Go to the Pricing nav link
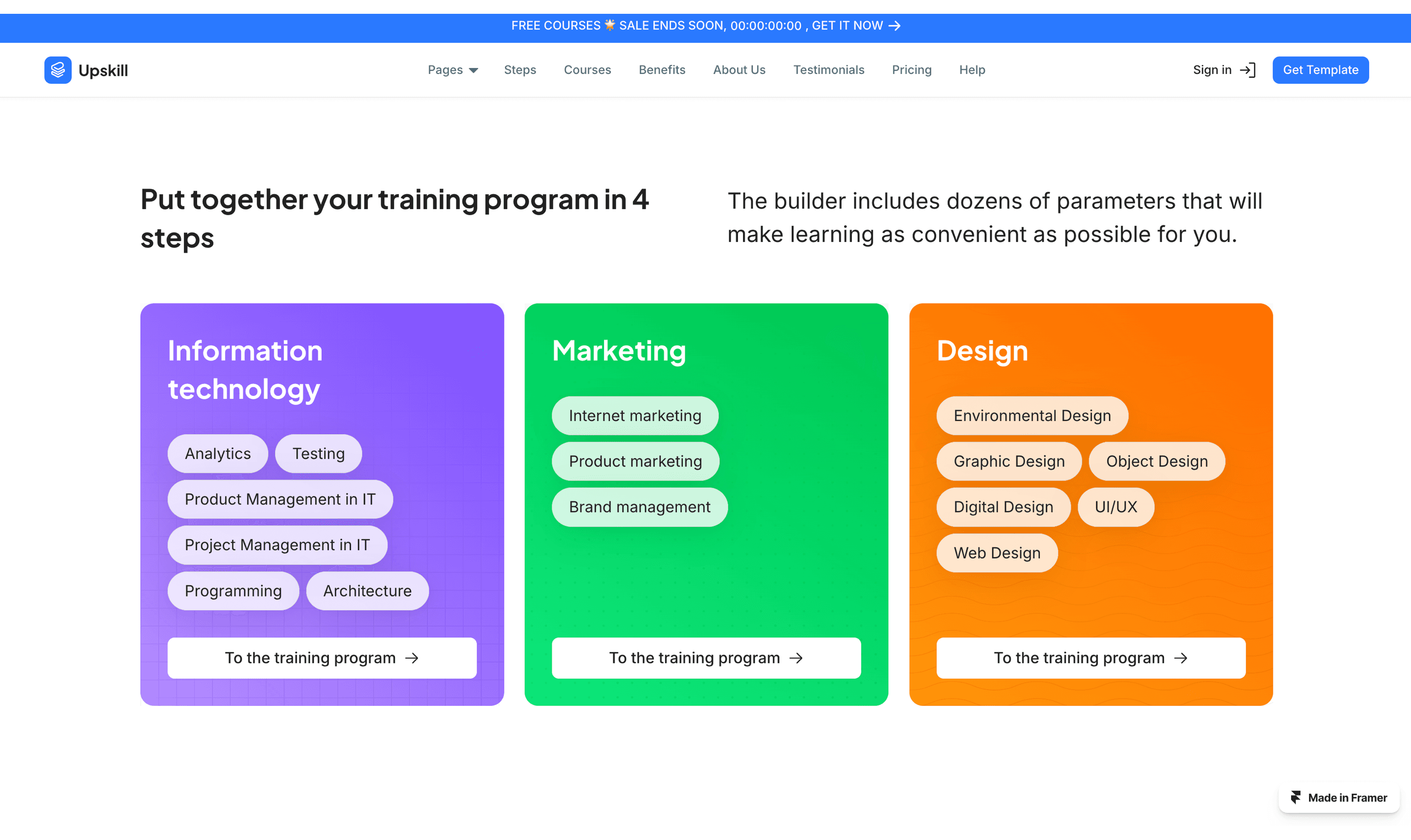This screenshot has height=840, width=1411. [911, 70]
